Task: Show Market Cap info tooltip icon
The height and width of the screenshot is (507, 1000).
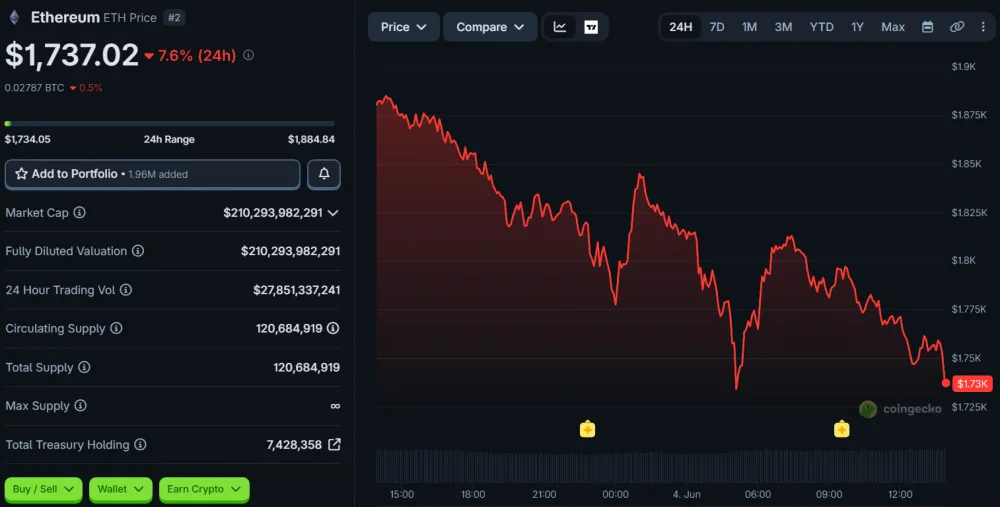Action: [x=80, y=212]
